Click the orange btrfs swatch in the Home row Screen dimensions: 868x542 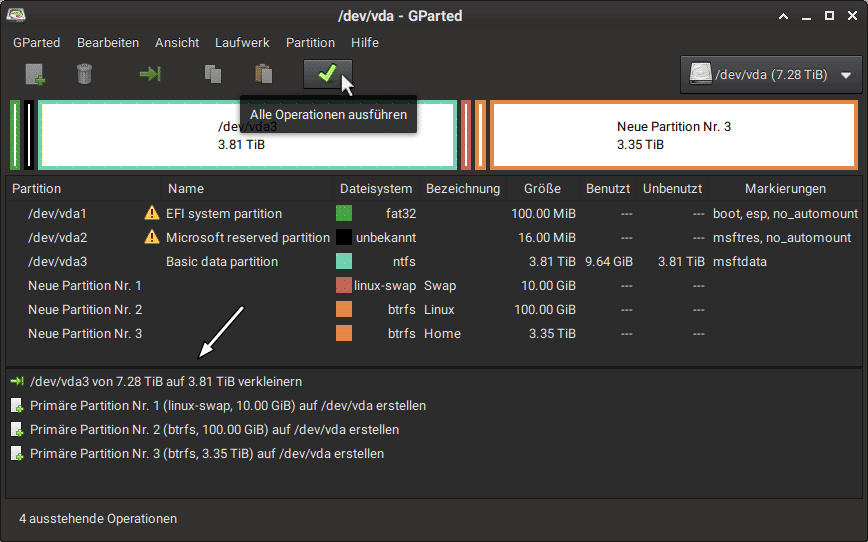[x=344, y=333]
